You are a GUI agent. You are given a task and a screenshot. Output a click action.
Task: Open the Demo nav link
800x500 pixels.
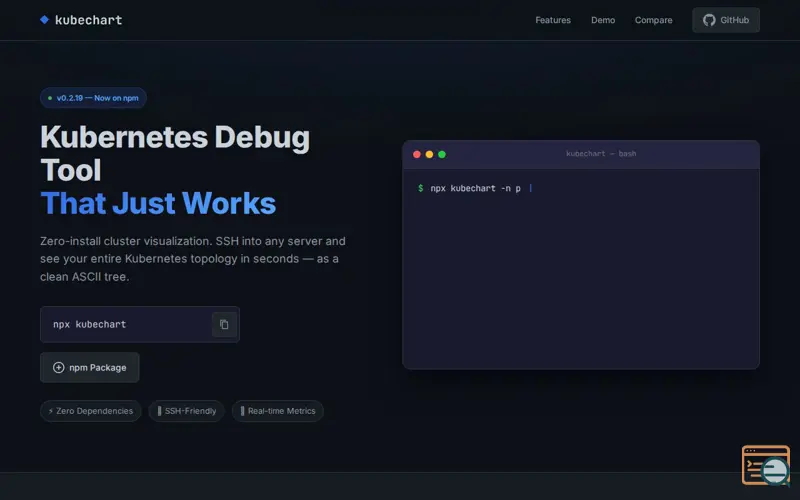point(603,20)
